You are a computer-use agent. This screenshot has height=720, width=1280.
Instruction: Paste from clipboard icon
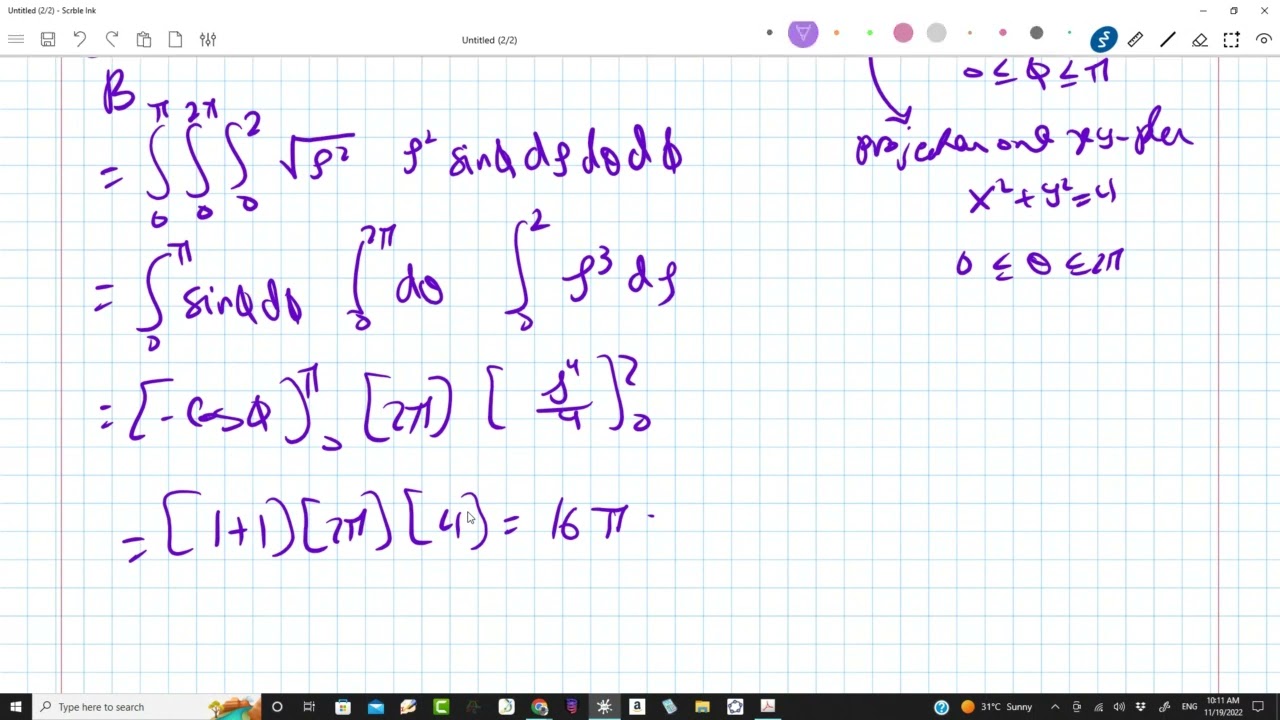(x=144, y=39)
